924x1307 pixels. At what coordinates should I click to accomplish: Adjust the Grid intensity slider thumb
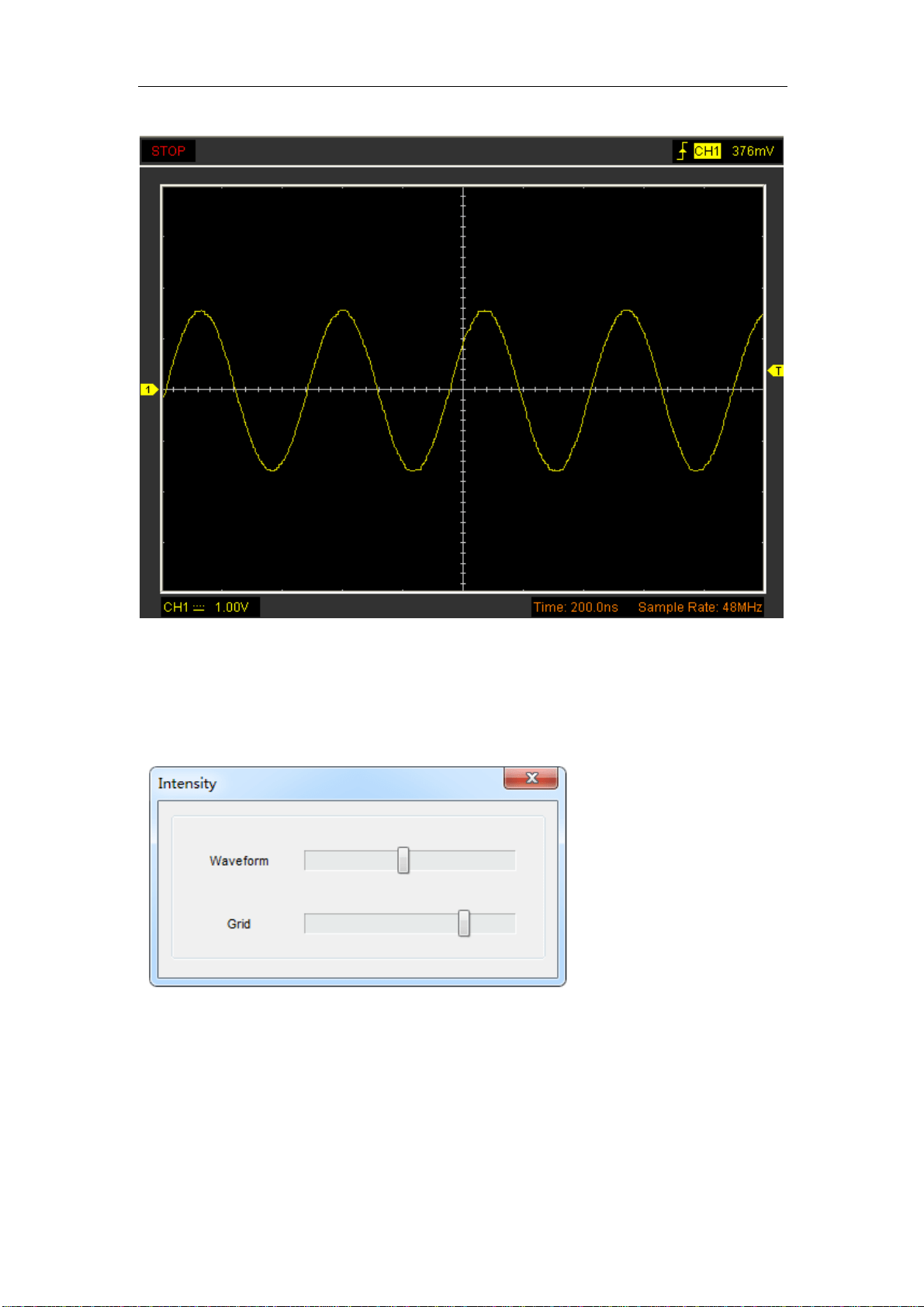pos(464,923)
